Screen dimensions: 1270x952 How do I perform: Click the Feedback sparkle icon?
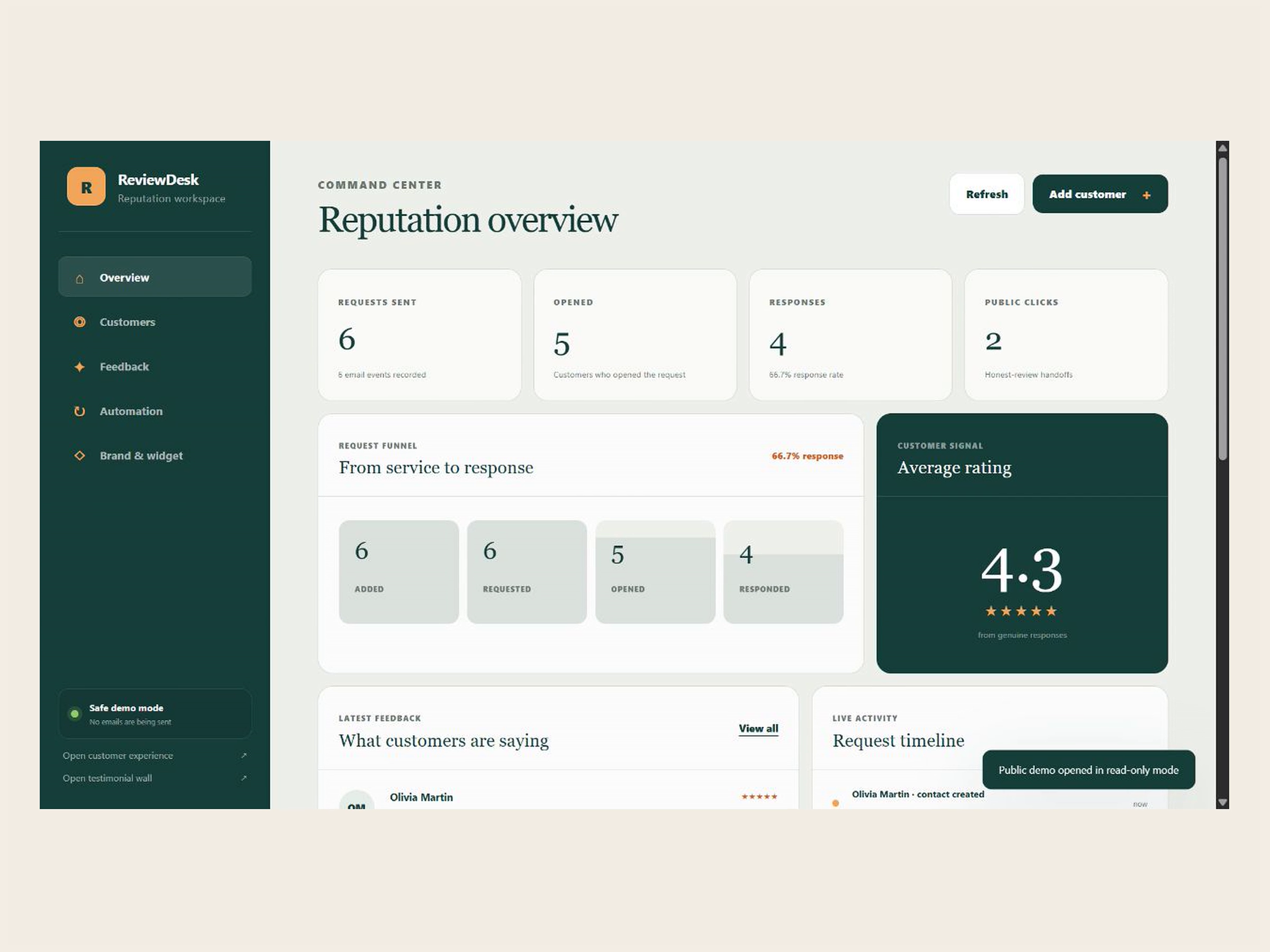(80, 367)
